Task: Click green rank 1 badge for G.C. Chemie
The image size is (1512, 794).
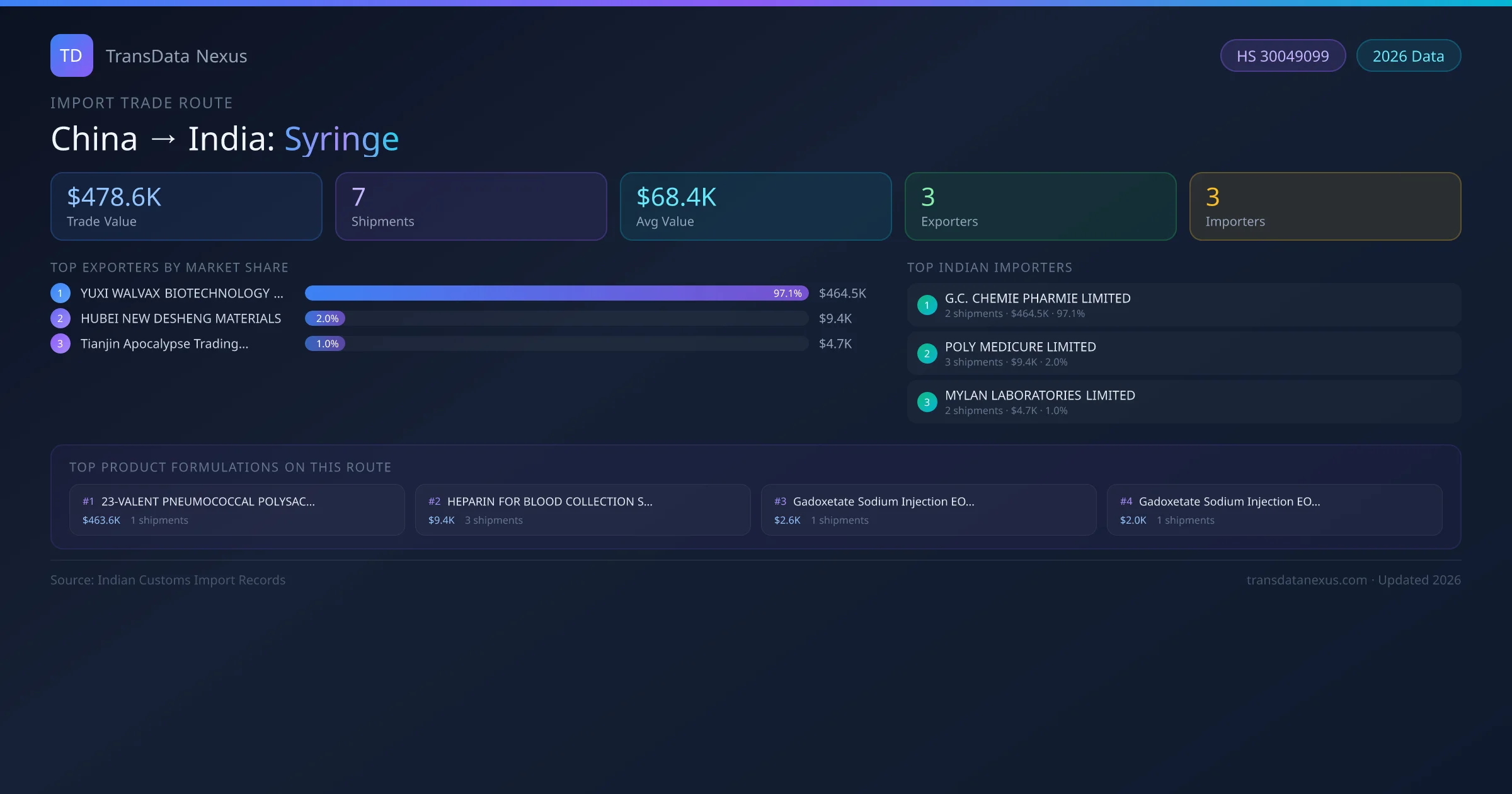Action: (927, 305)
